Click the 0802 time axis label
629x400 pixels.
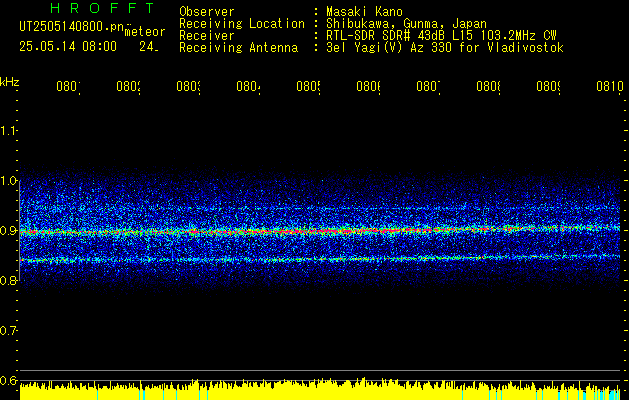tap(128, 87)
